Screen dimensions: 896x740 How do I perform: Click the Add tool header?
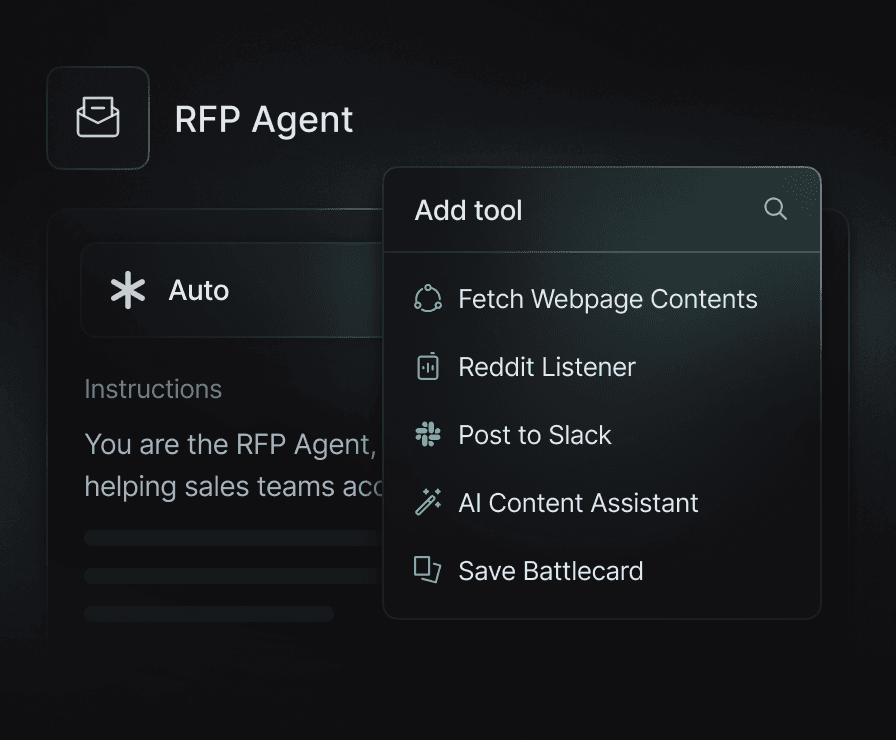click(469, 210)
